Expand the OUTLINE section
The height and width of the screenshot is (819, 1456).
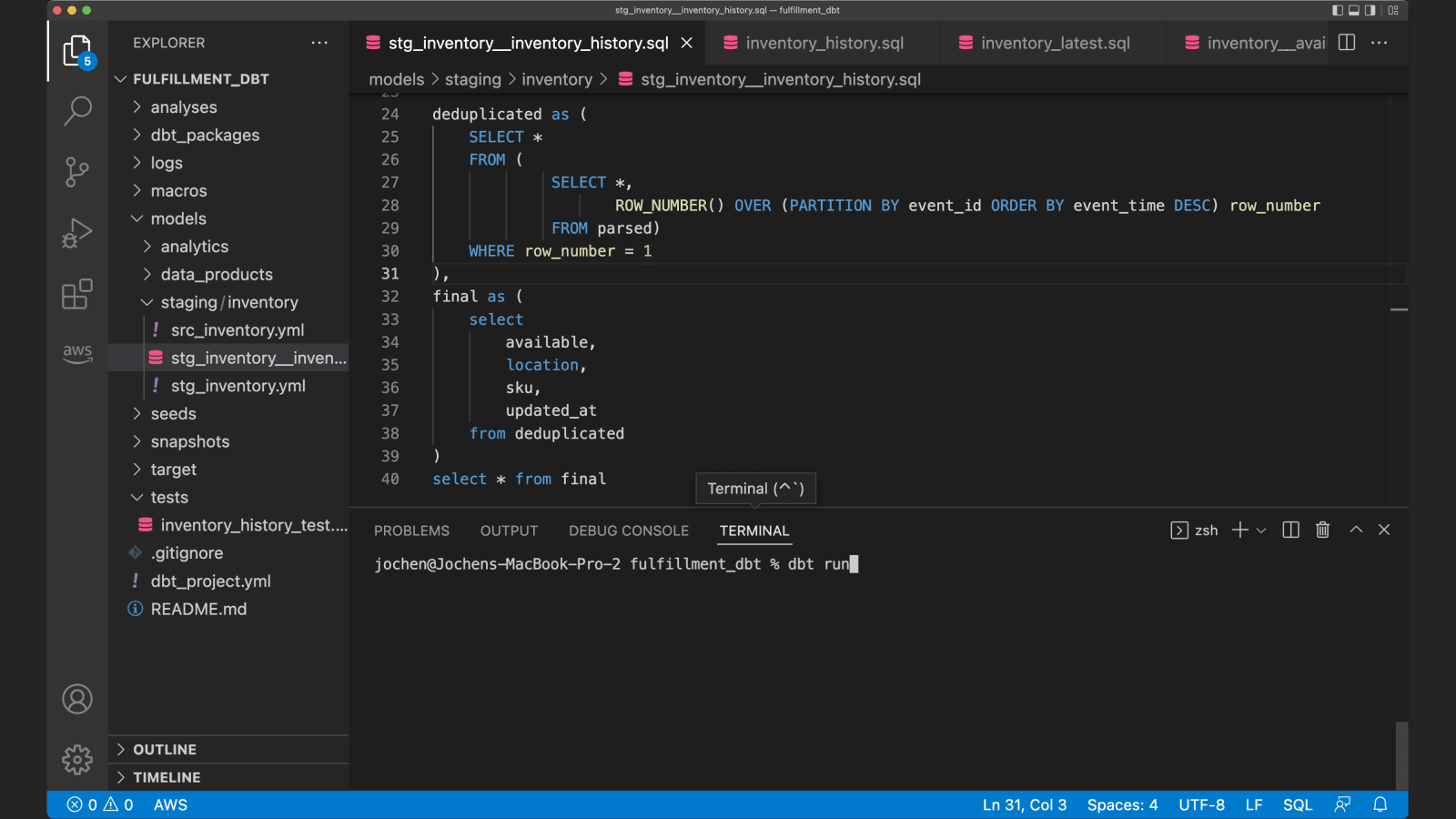tap(227, 749)
